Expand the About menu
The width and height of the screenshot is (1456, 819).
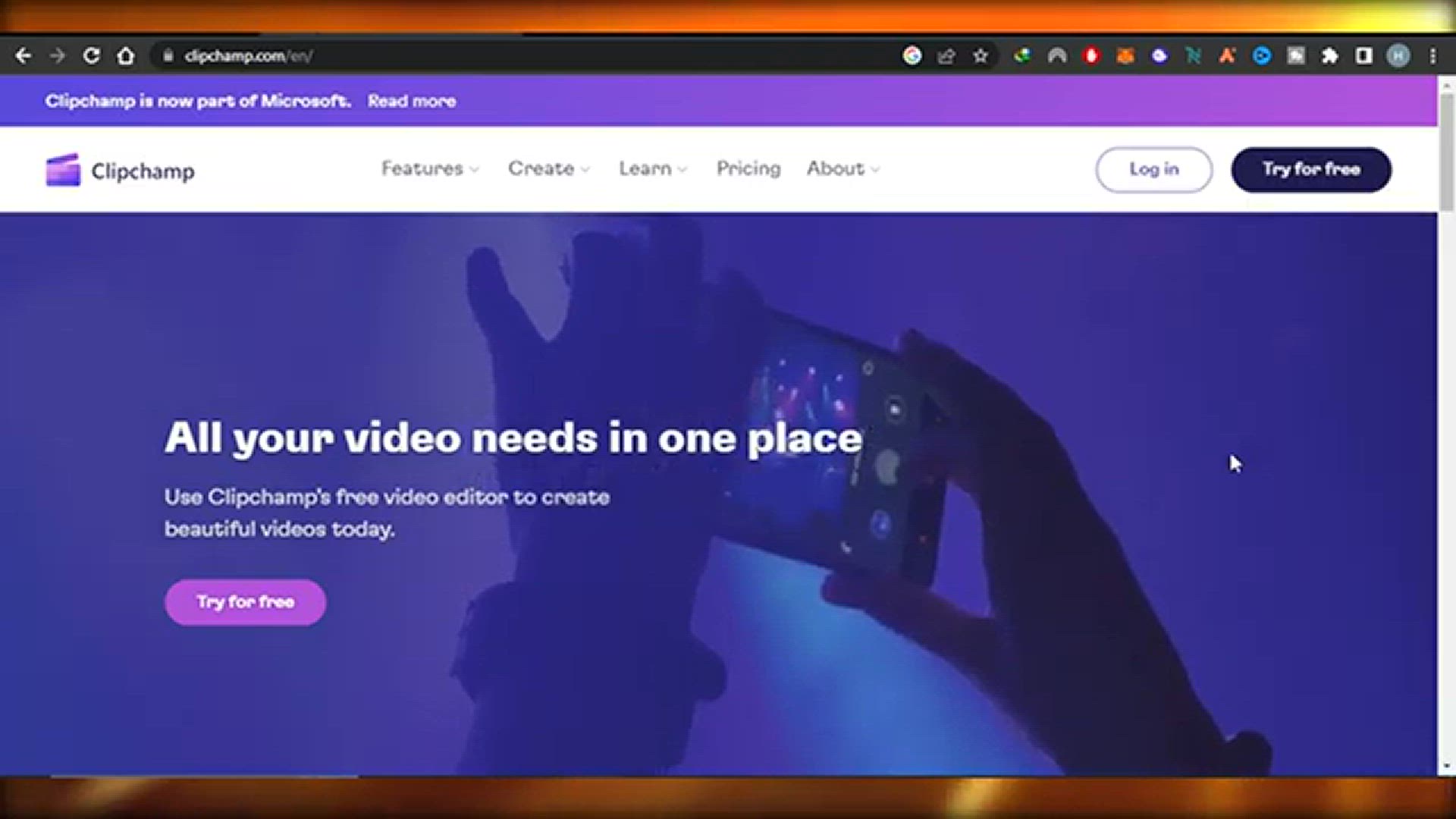(x=843, y=168)
